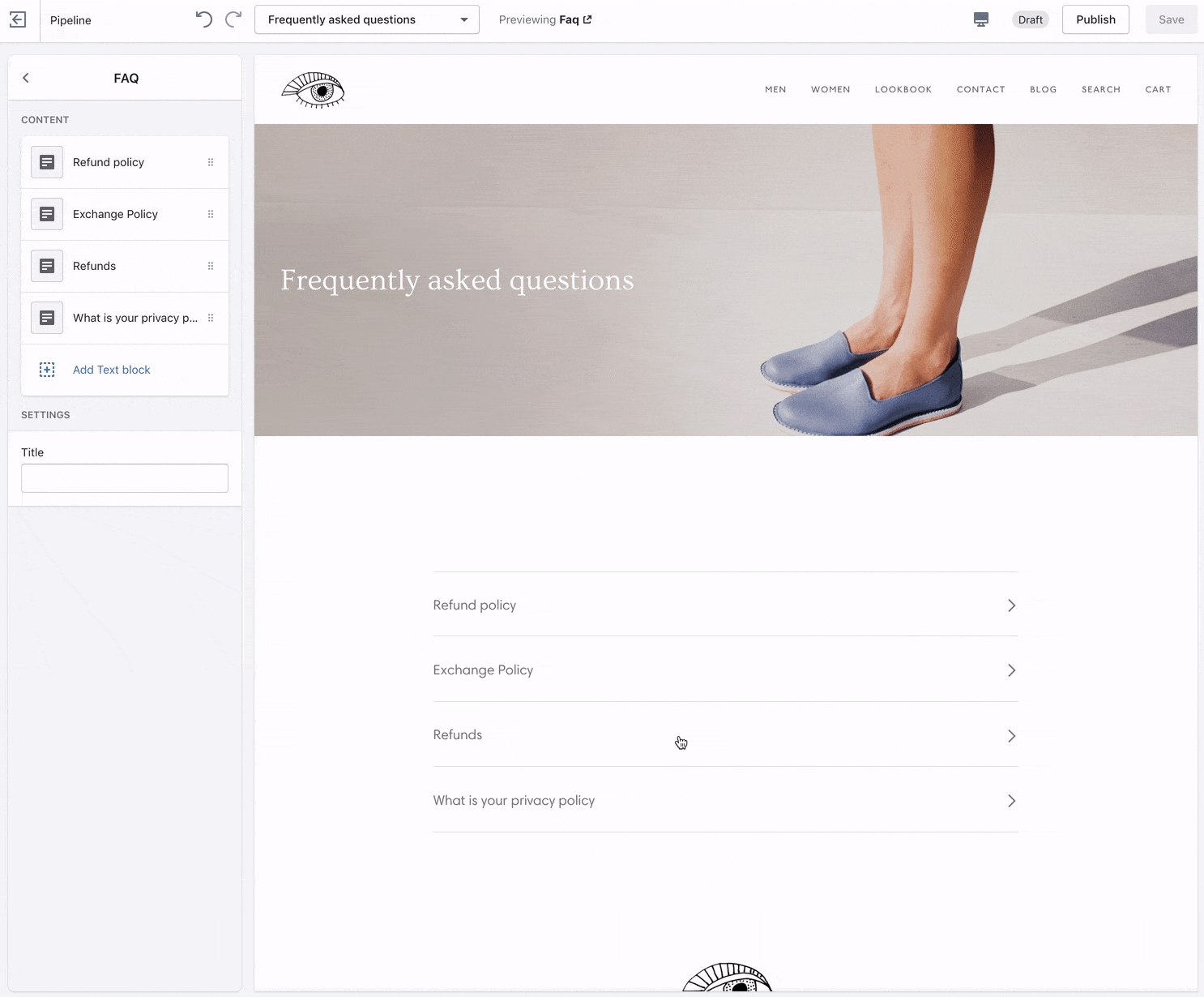Click the undo arrow icon
1204x997 pixels.
pyautogui.click(x=203, y=19)
